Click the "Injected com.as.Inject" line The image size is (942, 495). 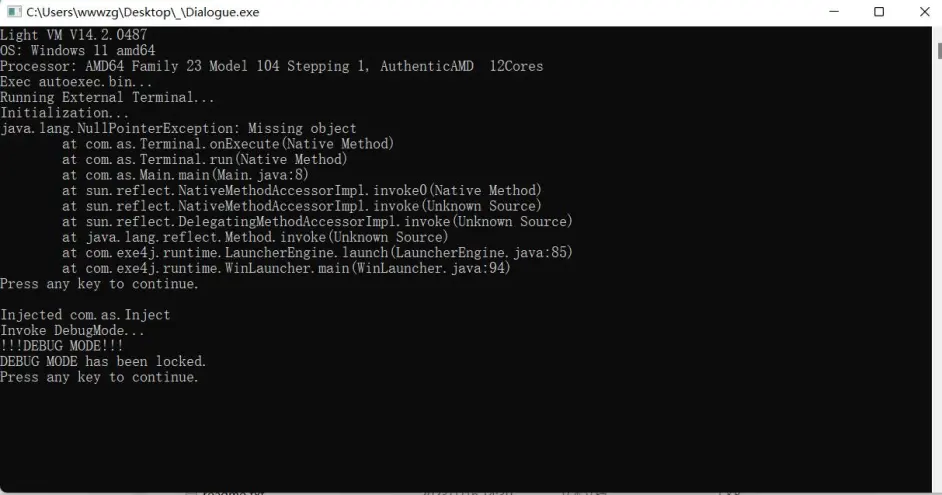pyautogui.click(x=85, y=315)
